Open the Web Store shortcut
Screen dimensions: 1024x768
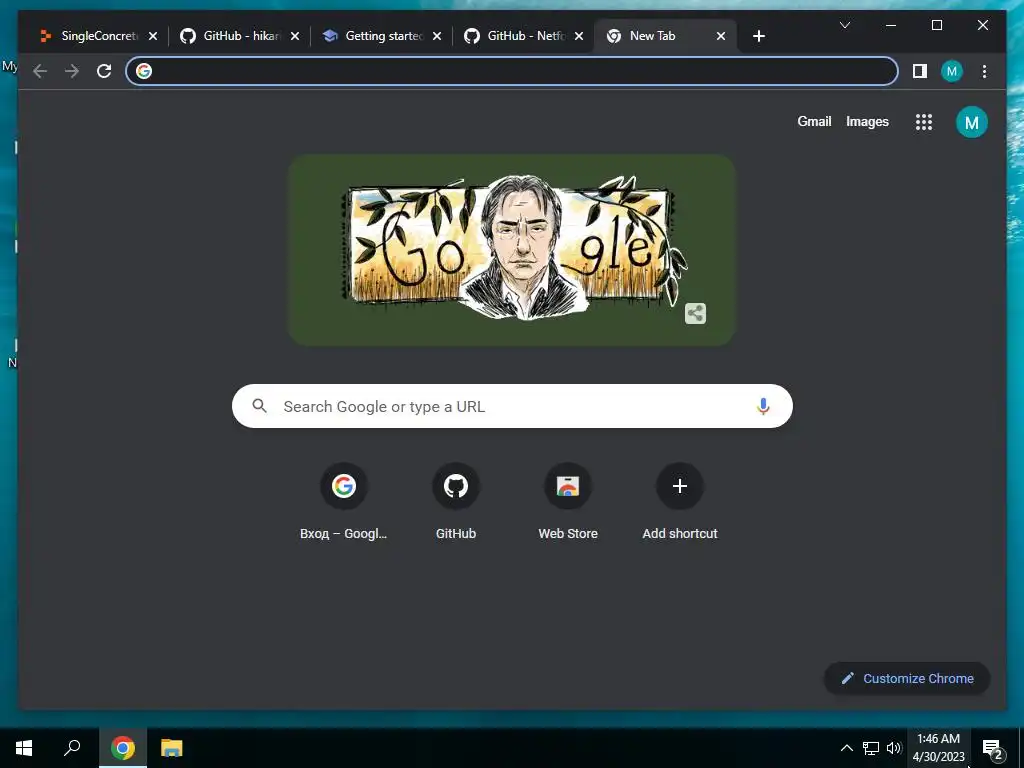coord(568,502)
